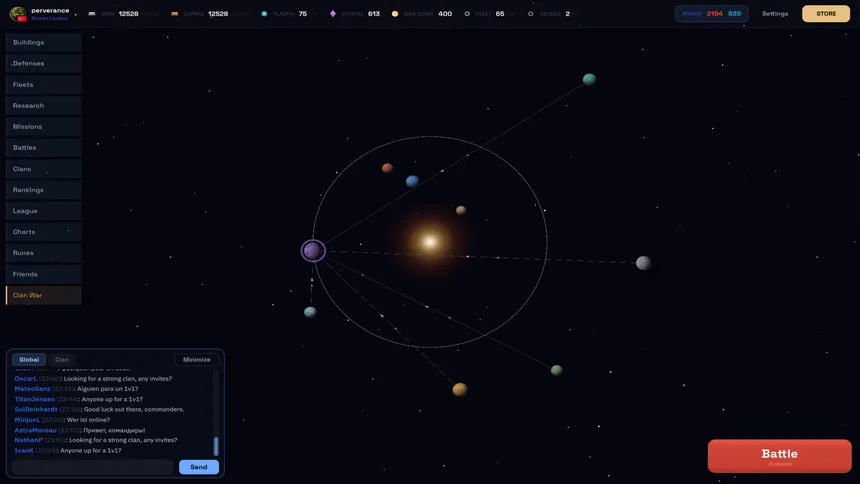Image resolution: width=860 pixels, height=484 pixels.
Task: Click the red Battle button
Action: pyautogui.click(x=779, y=455)
